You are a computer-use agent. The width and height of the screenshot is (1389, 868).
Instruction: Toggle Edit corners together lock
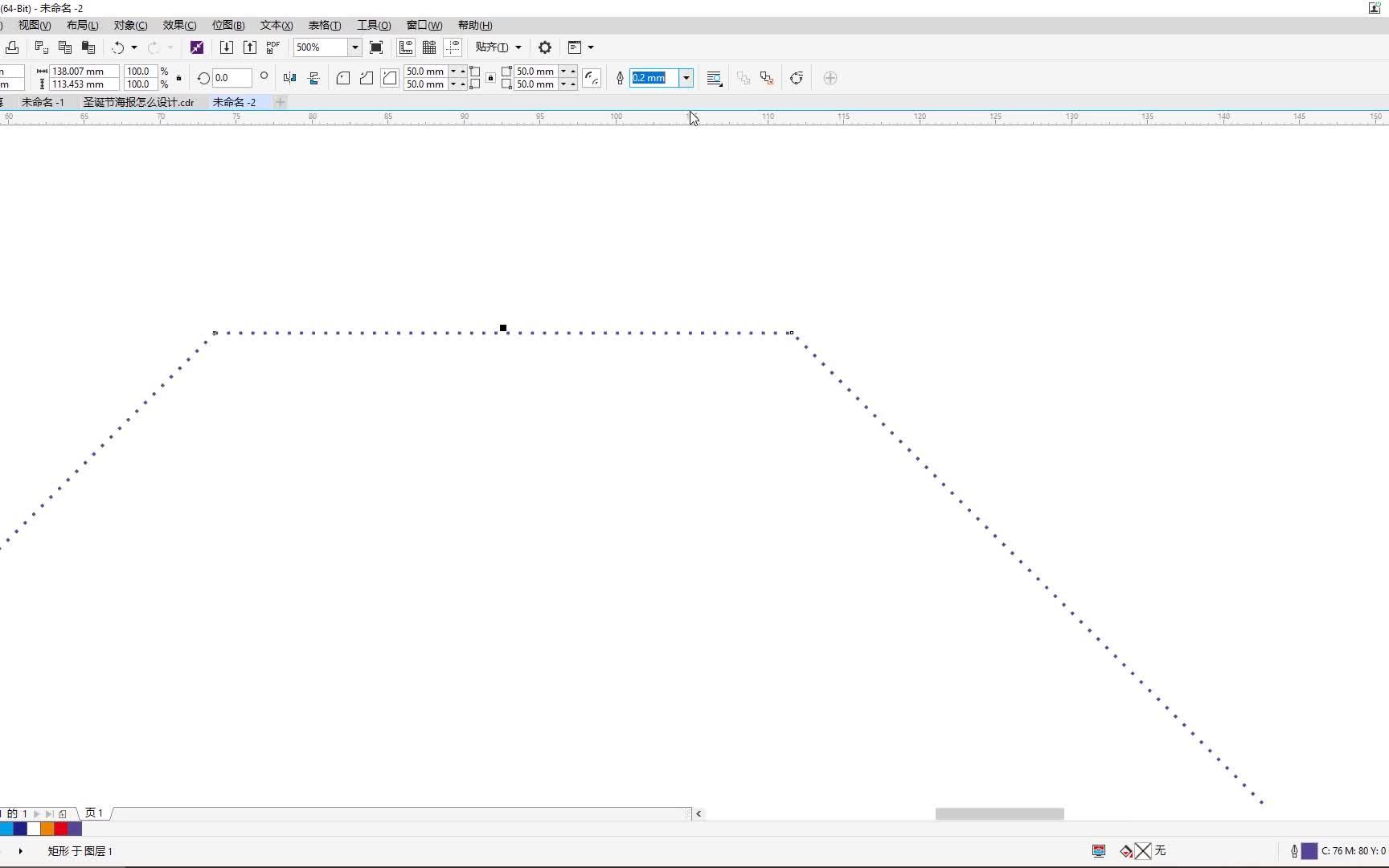click(x=490, y=78)
